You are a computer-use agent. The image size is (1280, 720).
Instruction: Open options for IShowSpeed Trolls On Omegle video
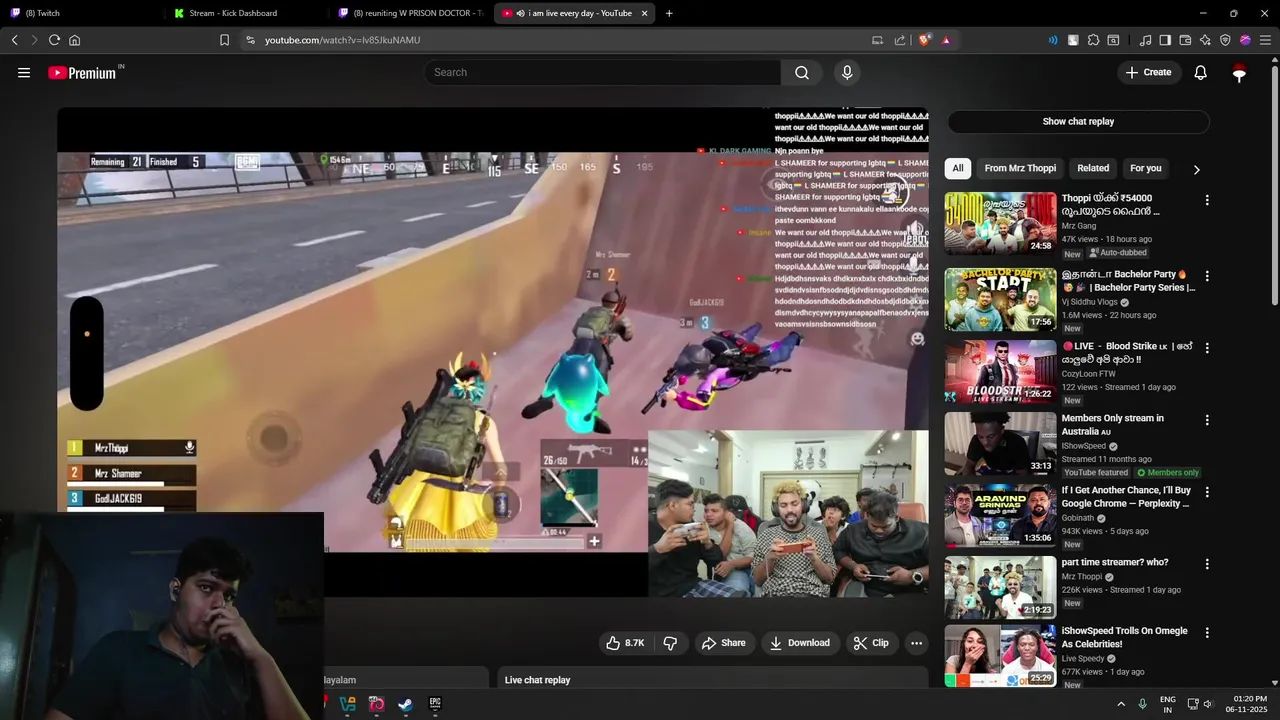[x=1207, y=633]
